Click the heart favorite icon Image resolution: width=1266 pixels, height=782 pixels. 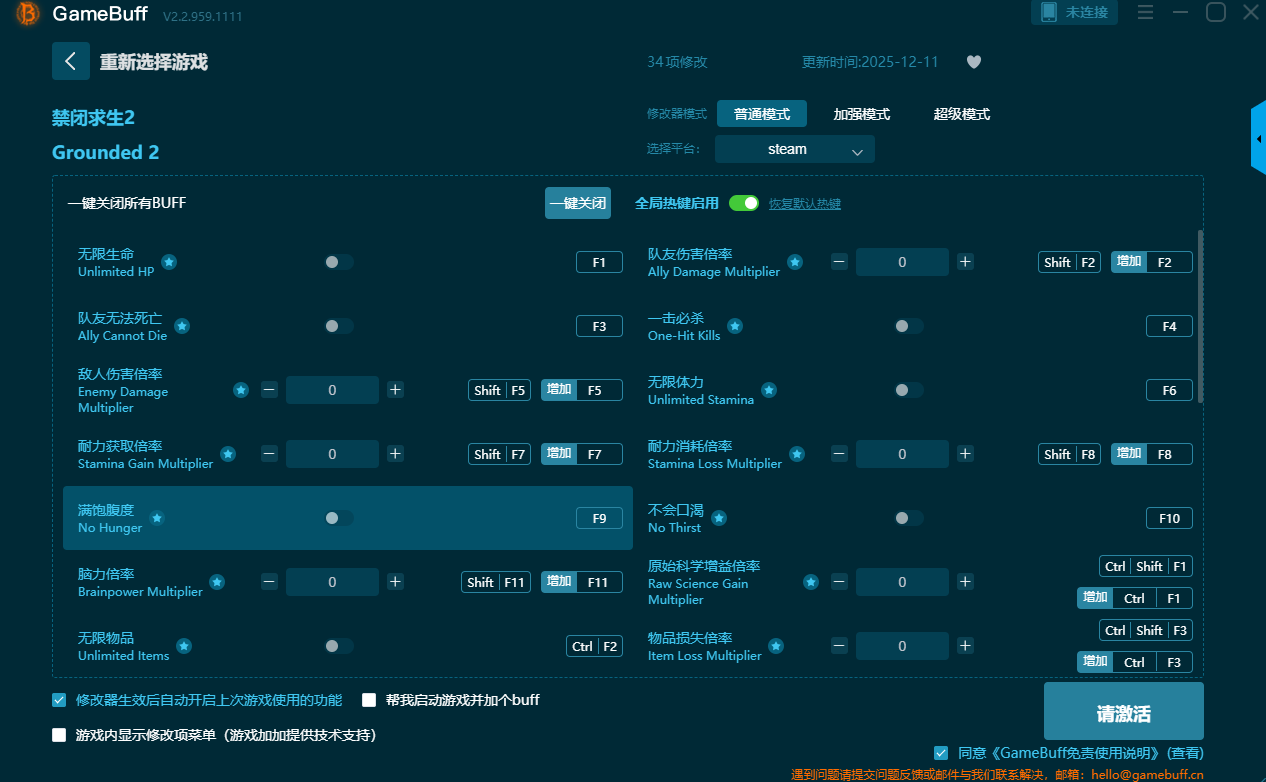point(974,62)
